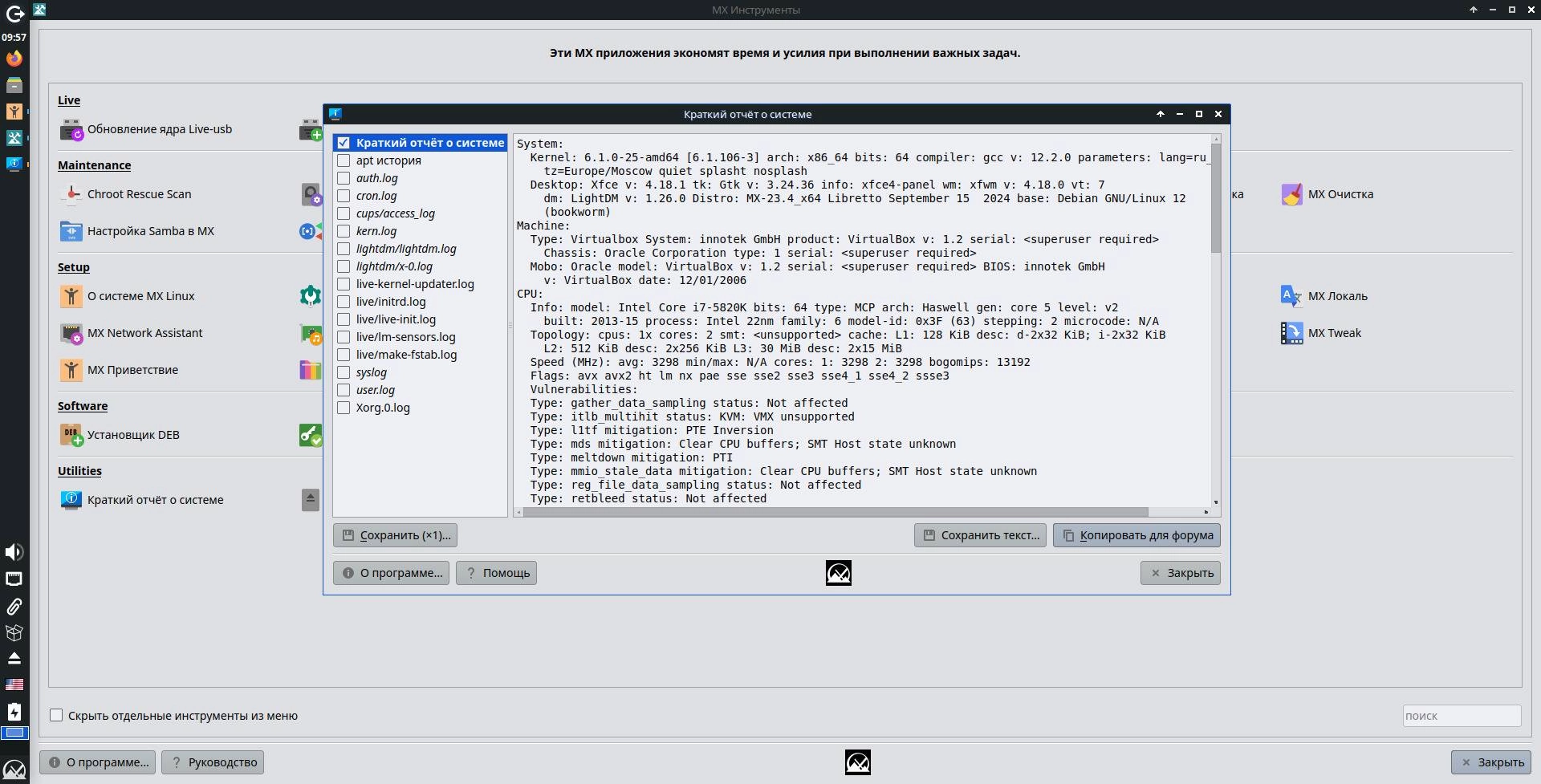Image resolution: width=1541 pixels, height=784 pixels.
Task: Click О программе... in MX Tools window
Action: click(x=97, y=762)
